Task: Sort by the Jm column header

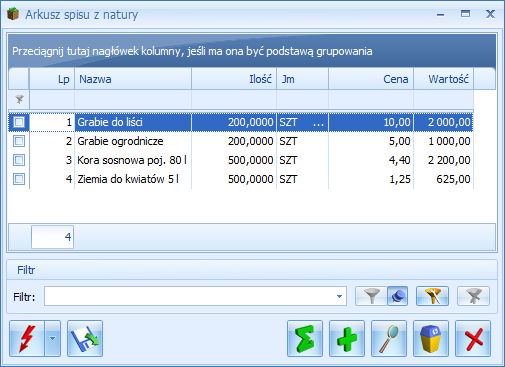Action: click(x=303, y=79)
